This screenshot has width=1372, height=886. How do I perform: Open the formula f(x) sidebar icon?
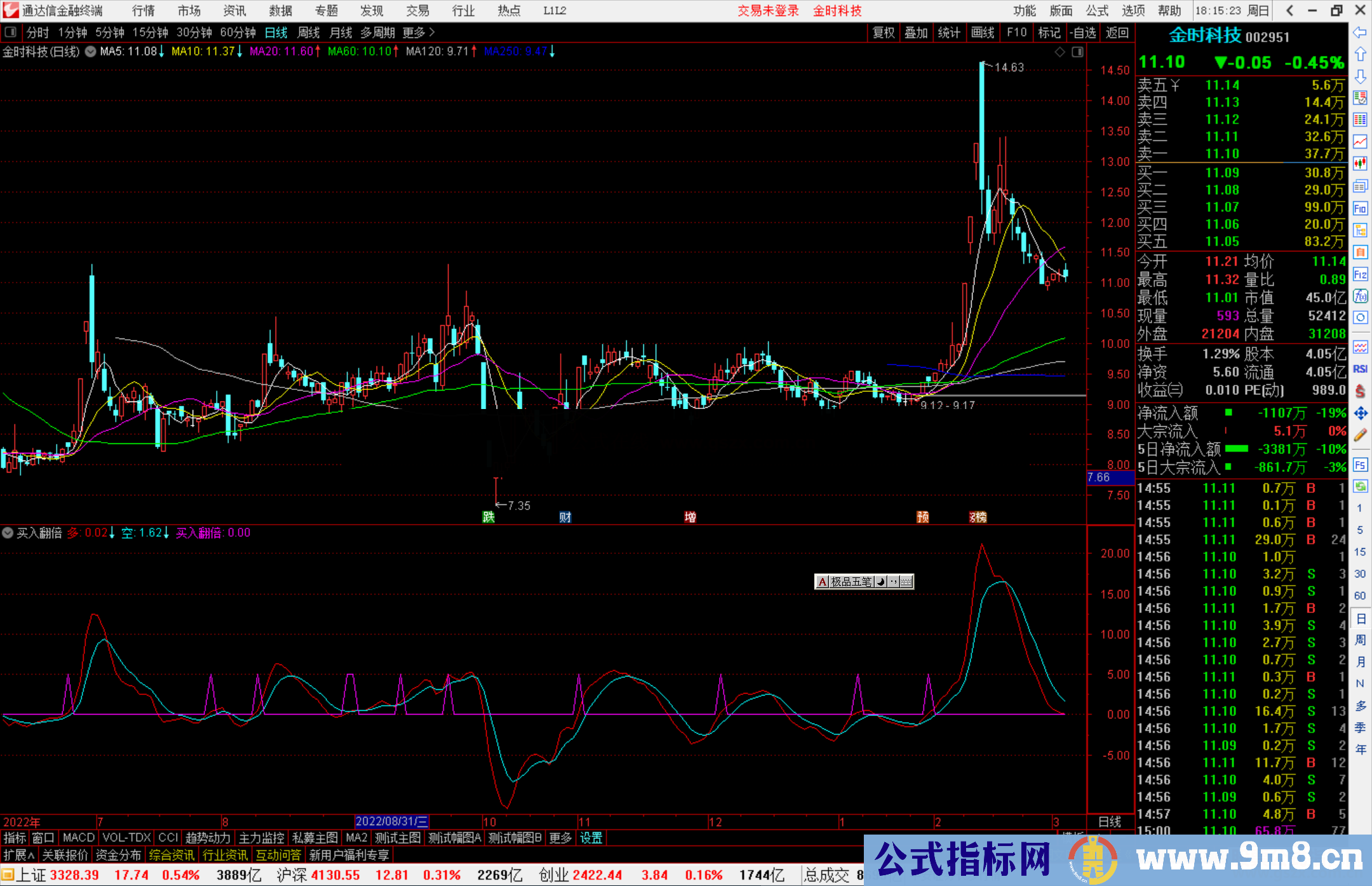click(1360, 296)
